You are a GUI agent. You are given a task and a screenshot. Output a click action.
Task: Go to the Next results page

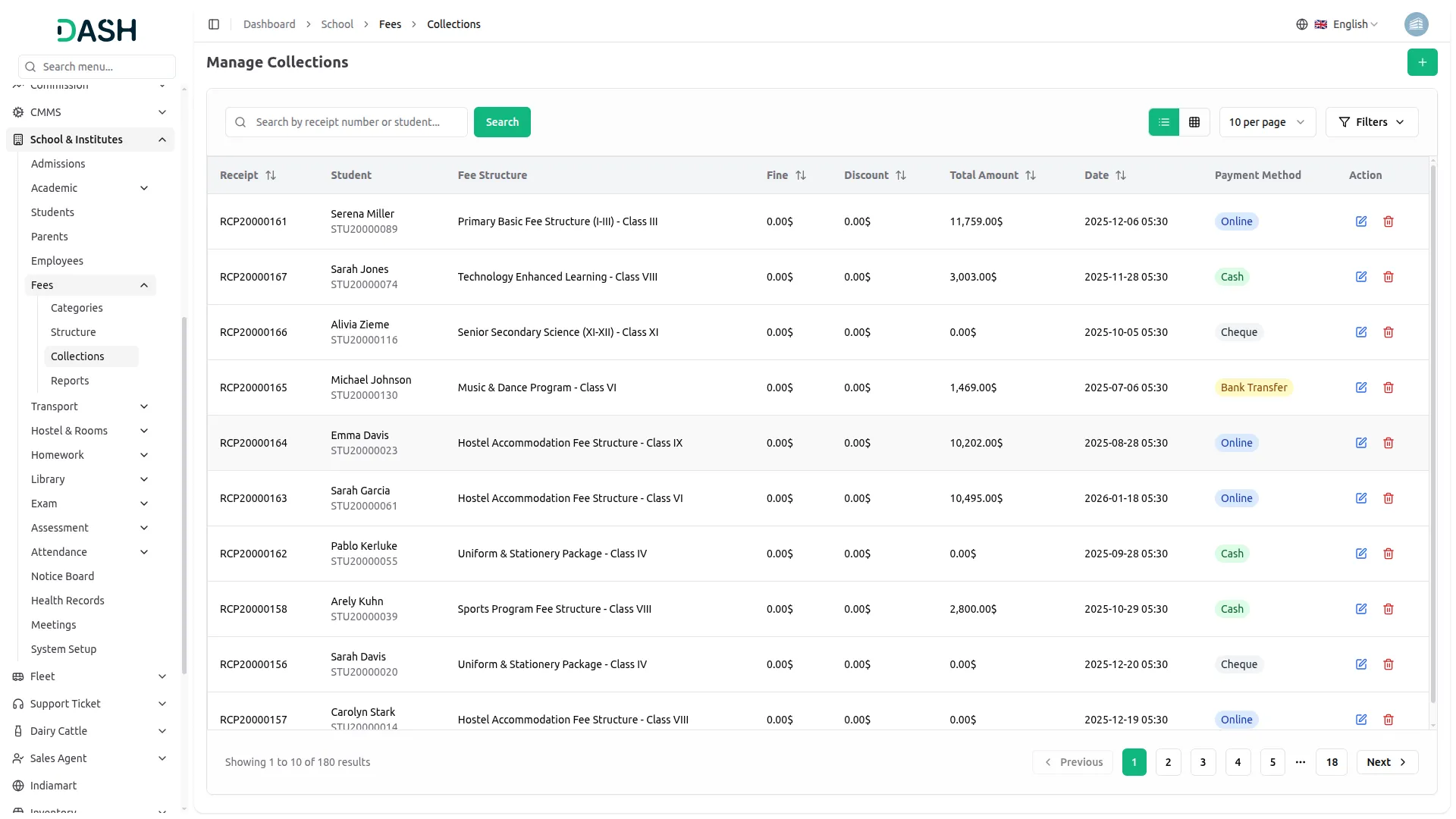click(1387, 762)
